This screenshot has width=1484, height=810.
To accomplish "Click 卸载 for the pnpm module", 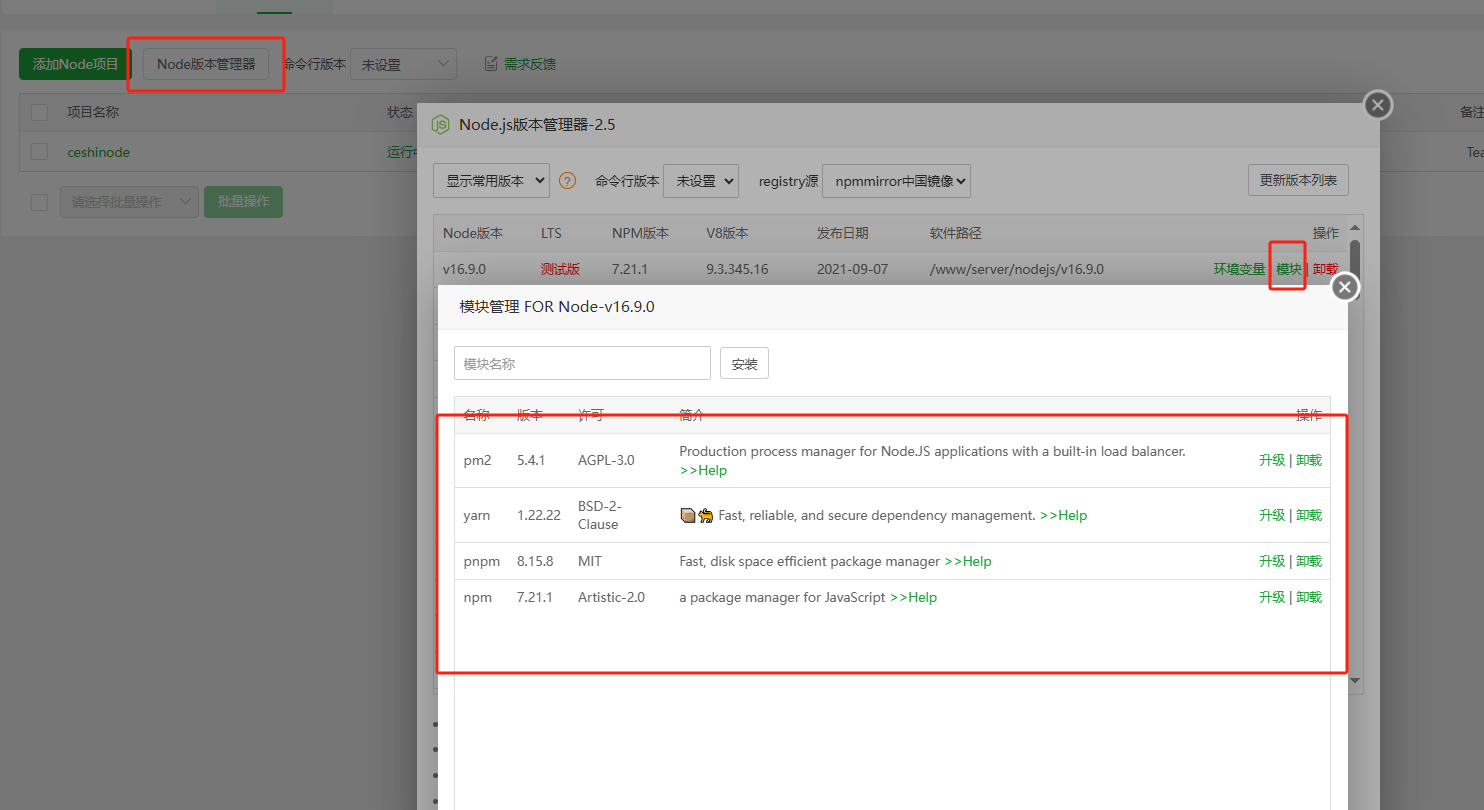I will pyautogui.click(x=1309, y=561).
